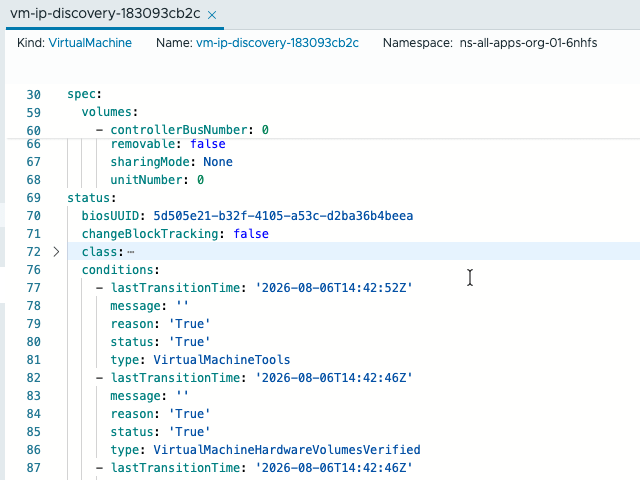Click timestamp '2026-08-06T14:42:52Z' on line 77
The width and height of the screenshot is (640, 480).
(x=334, y=288)
